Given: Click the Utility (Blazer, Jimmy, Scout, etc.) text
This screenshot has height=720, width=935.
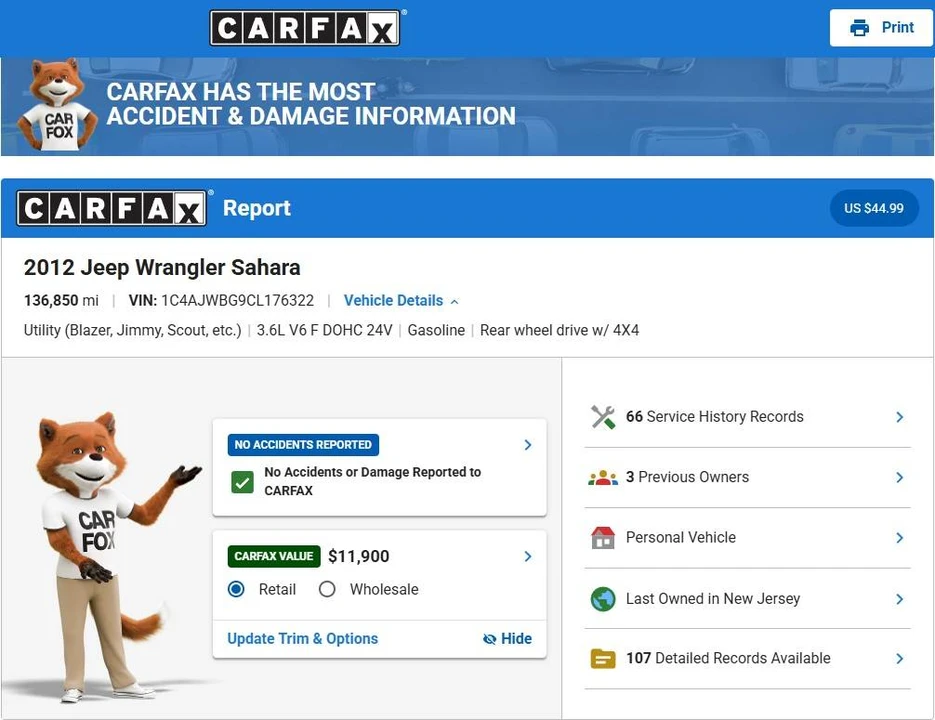Looking at the screenshot, I should pos(132,330).
